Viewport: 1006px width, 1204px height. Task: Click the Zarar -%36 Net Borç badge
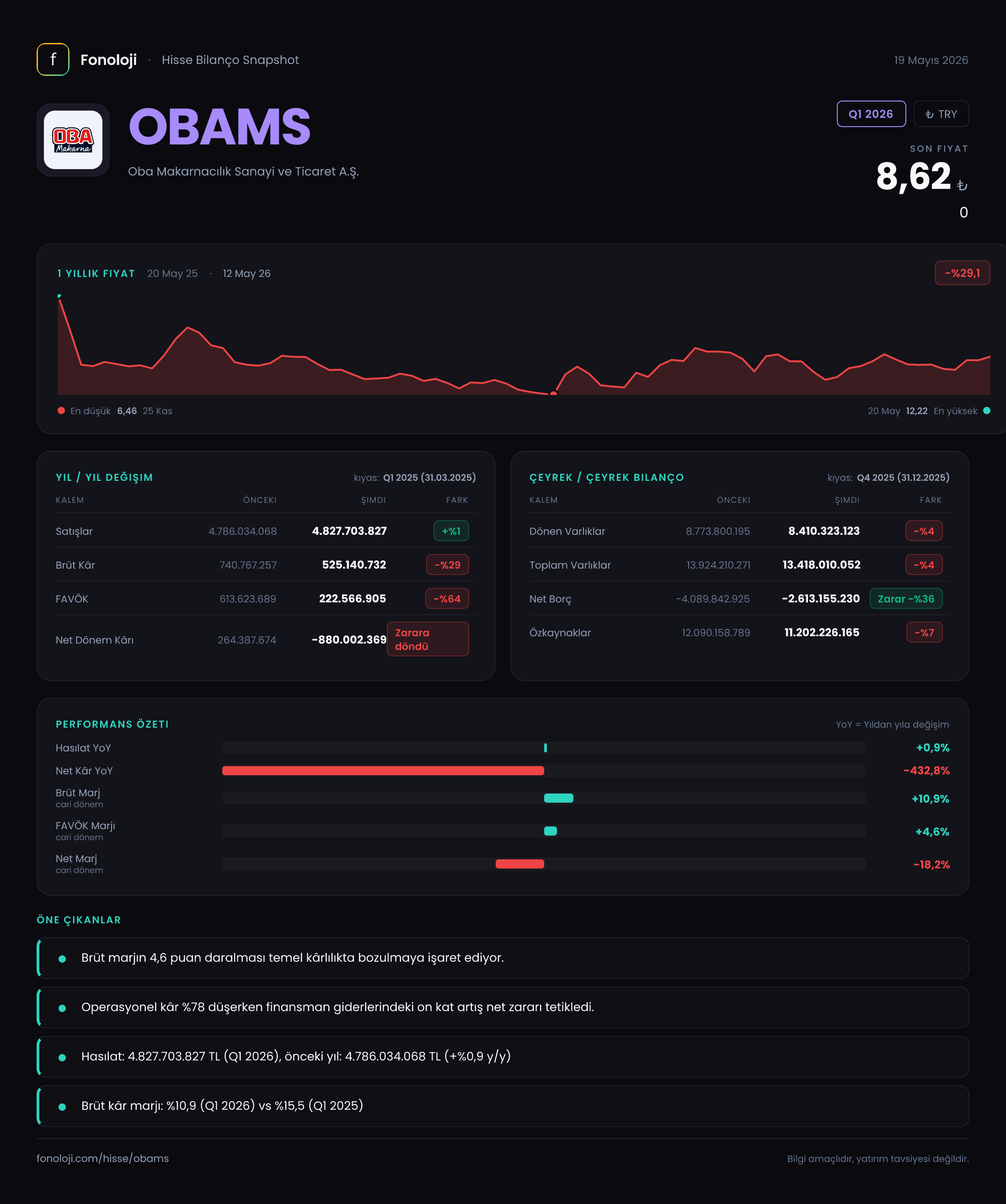(906, 598)
